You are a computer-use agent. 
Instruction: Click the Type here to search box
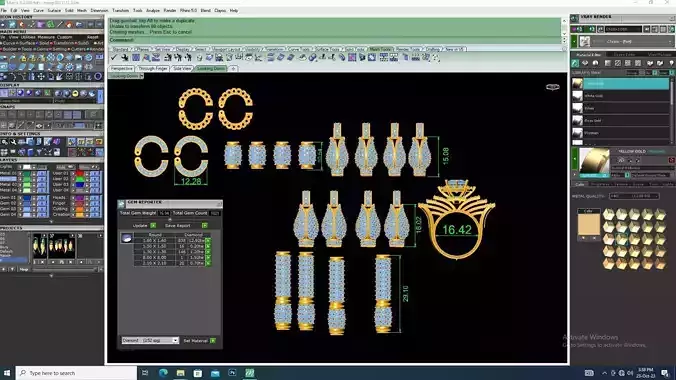click(x=76, y=373)
